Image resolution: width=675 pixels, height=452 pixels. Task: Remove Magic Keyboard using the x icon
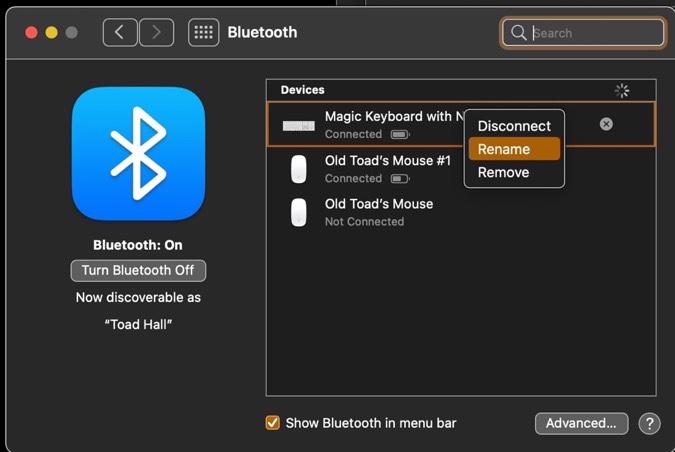606,124
